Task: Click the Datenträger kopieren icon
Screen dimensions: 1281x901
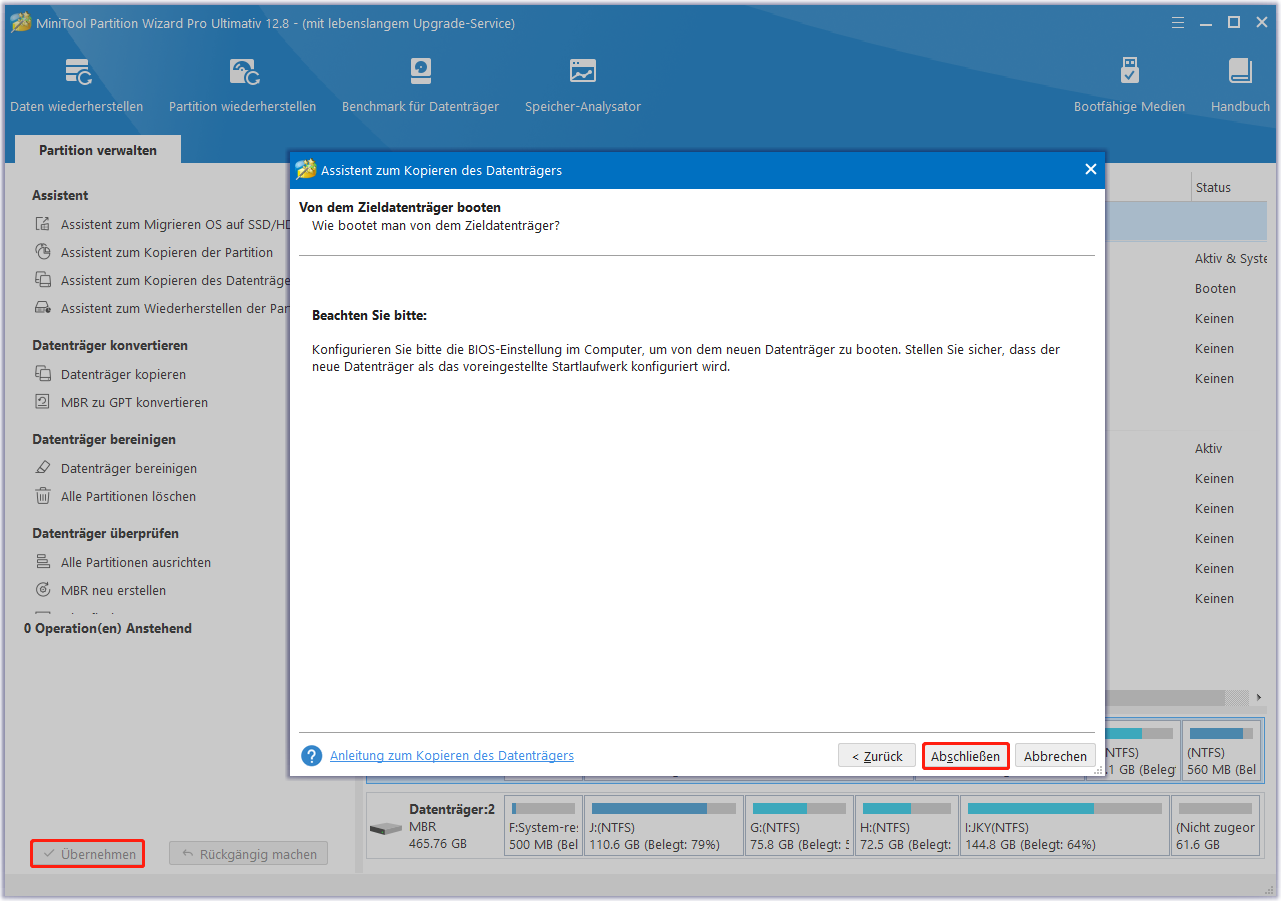Action: (x=43, y=374)
